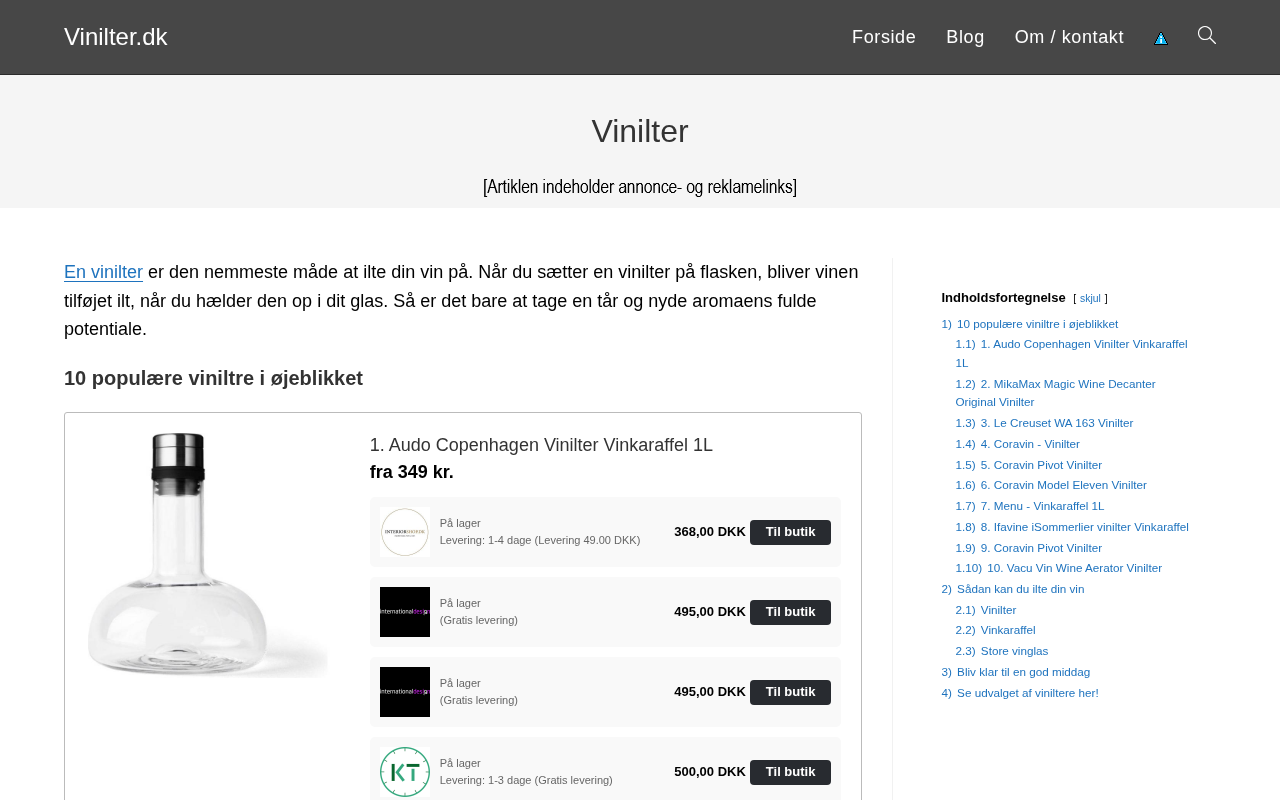1280x800 pixels.
Task: Jump to '1. Audo Copenhagen Vinilter Vinkaraffel 1L' in contents
Action: pyautogui.click(x=1071, y=353)
